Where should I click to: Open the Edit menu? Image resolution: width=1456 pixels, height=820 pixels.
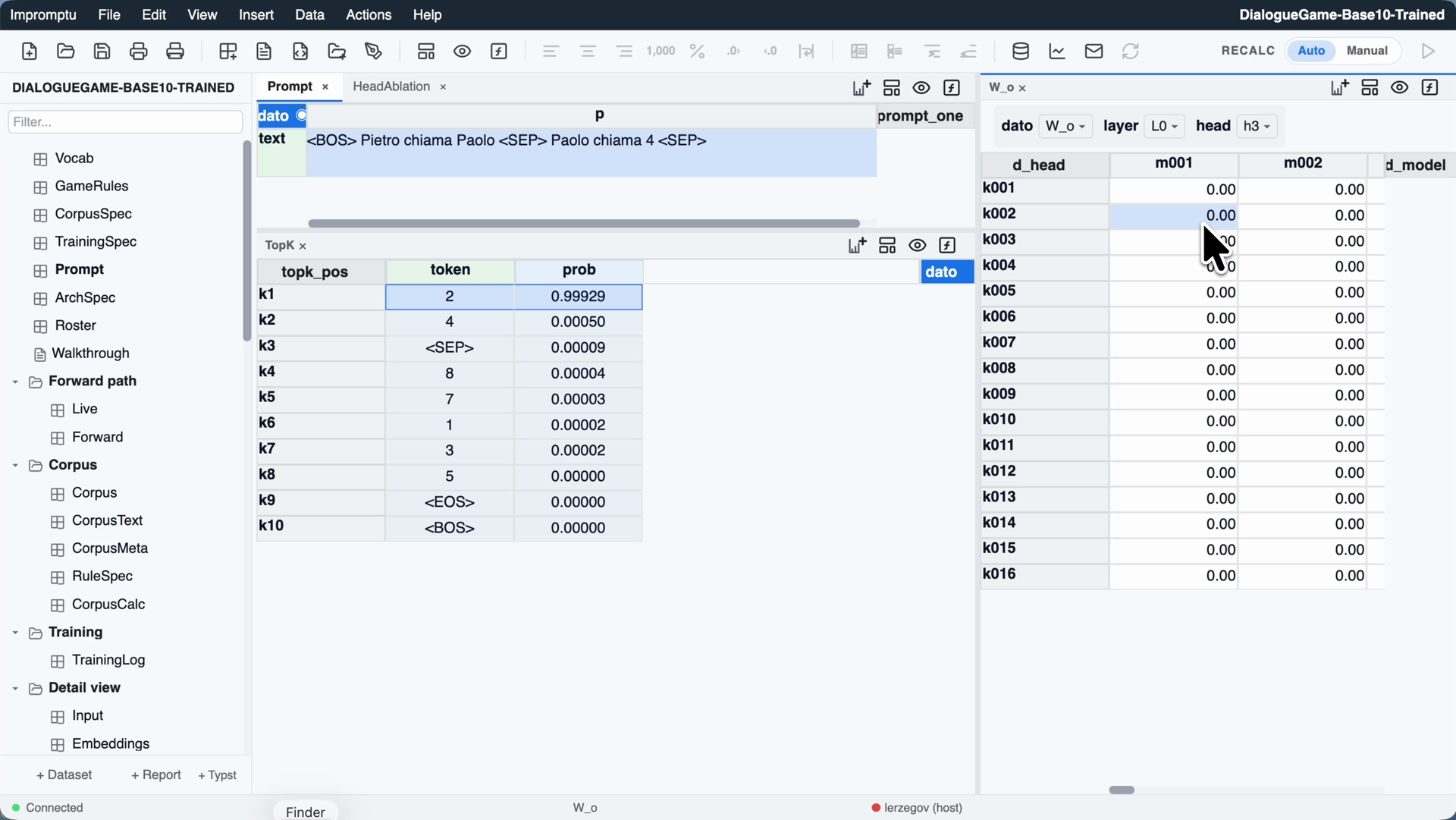154,14
